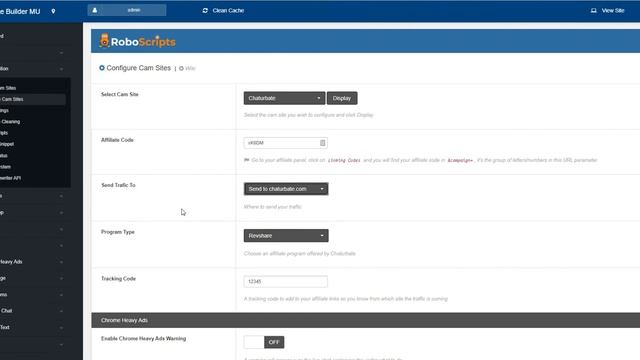
Task: Click the 'Choose an affiliate program' hint
Action: (x=300, y=253)
